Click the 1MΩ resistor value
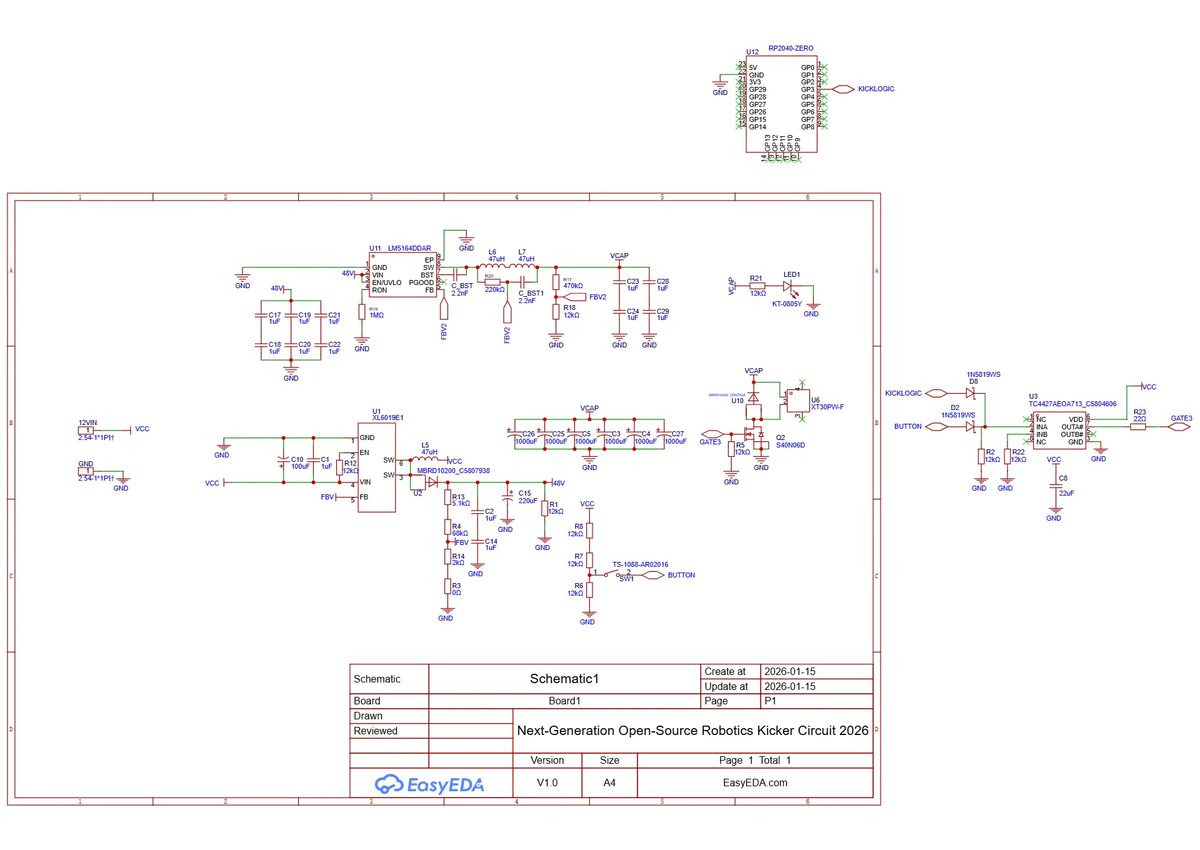Screen dimensions: 1200x850 click(x=377, y=315)
